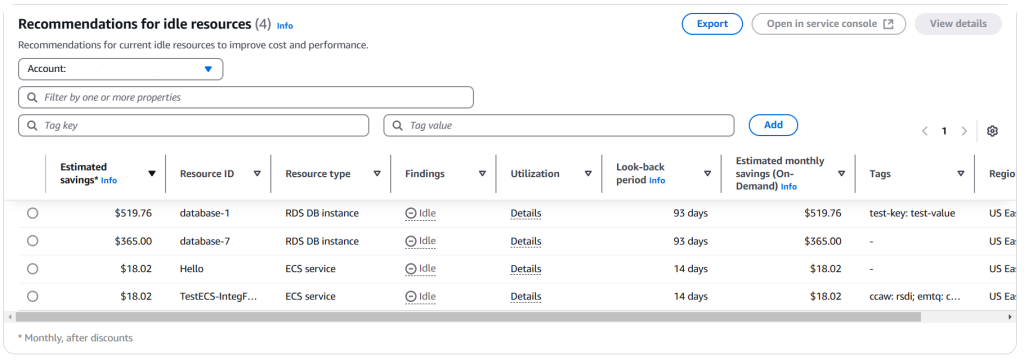Click Idle finding for Hello service
1024x361 pixels.
(420, 268)
